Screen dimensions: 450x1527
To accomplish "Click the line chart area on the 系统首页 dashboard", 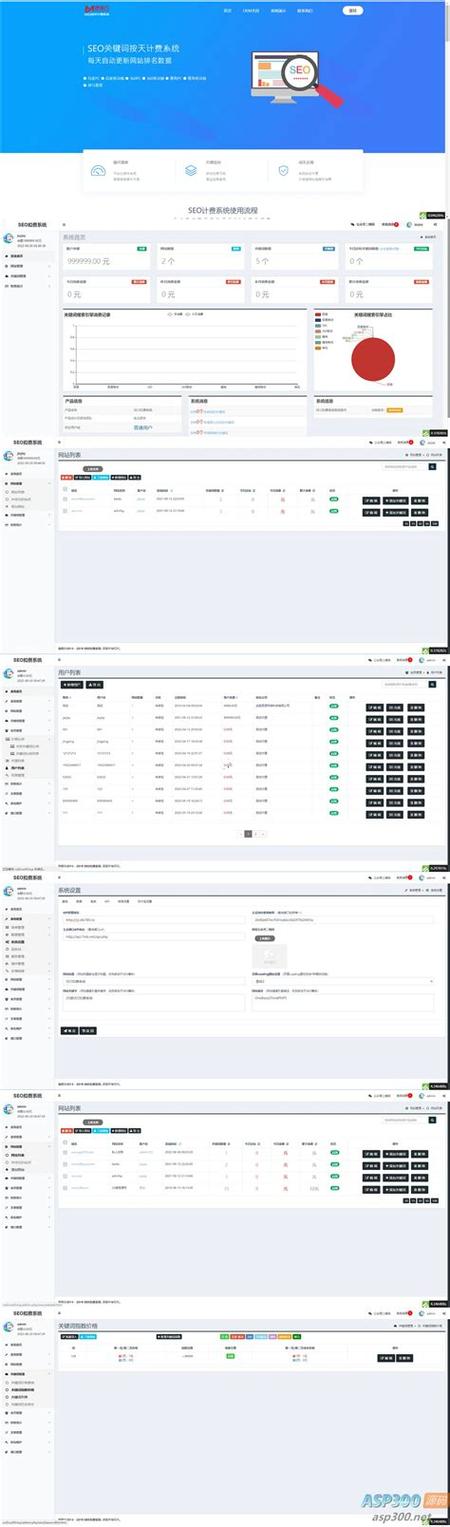I will point(185,354).
